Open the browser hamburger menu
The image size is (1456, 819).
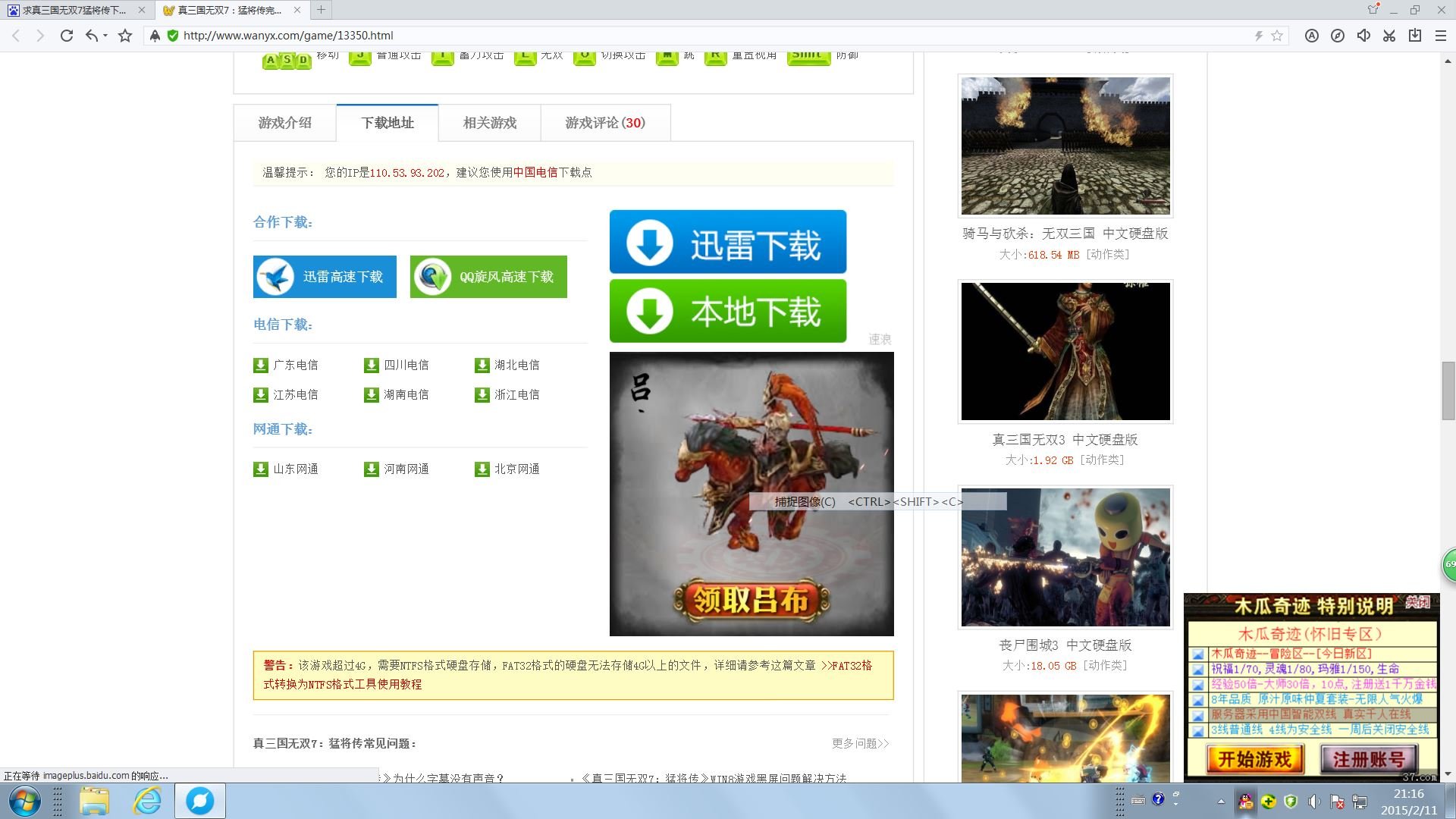click(x=1440, y=35)
